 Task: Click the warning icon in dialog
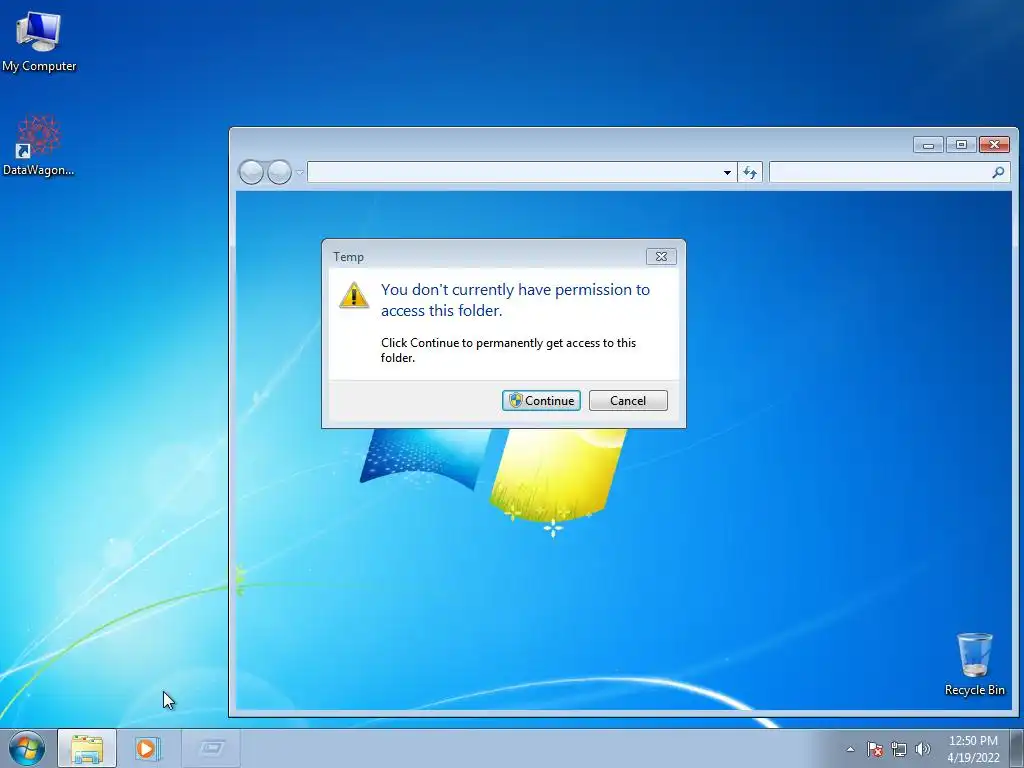(x=354, y=295)
